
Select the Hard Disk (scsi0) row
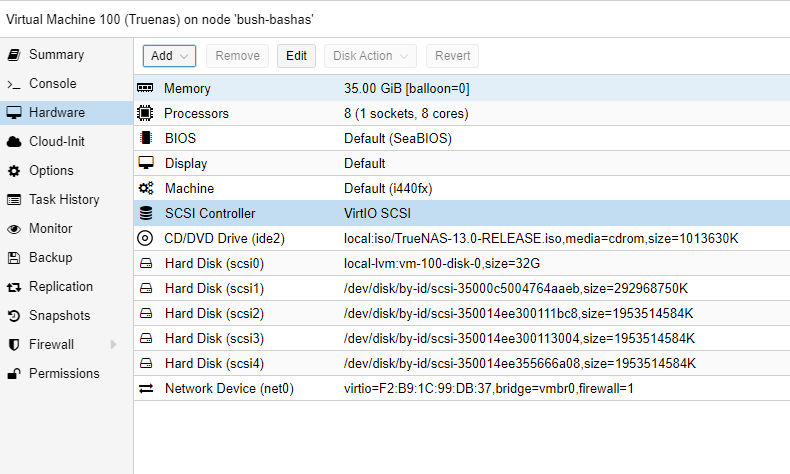point(462,263)
